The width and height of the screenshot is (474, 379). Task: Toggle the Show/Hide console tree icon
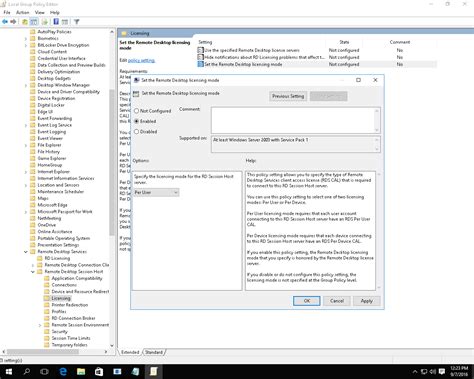[x=34, y=22]
